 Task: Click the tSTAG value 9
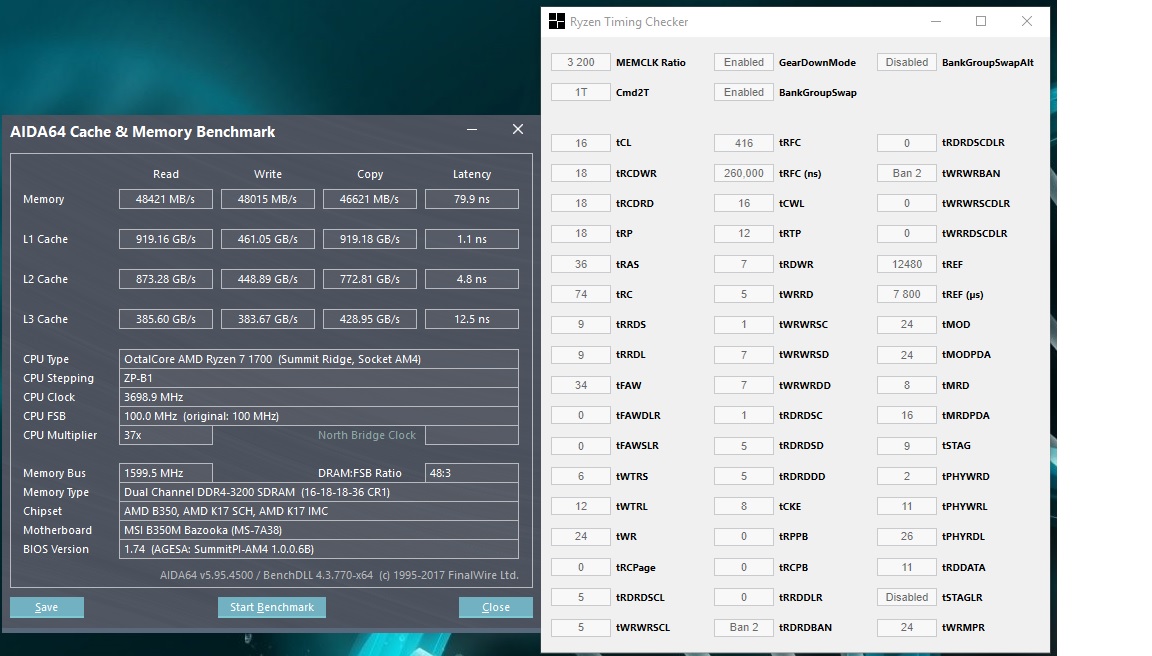click(x=907, y=446)
